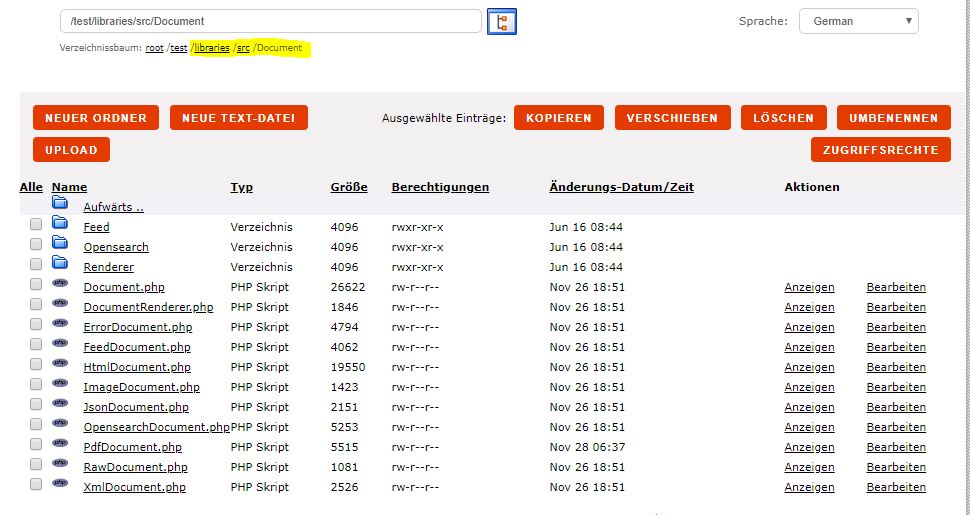Sort the list by Größe column
Screen dimensions: 970x515
[x=349, y=187]
